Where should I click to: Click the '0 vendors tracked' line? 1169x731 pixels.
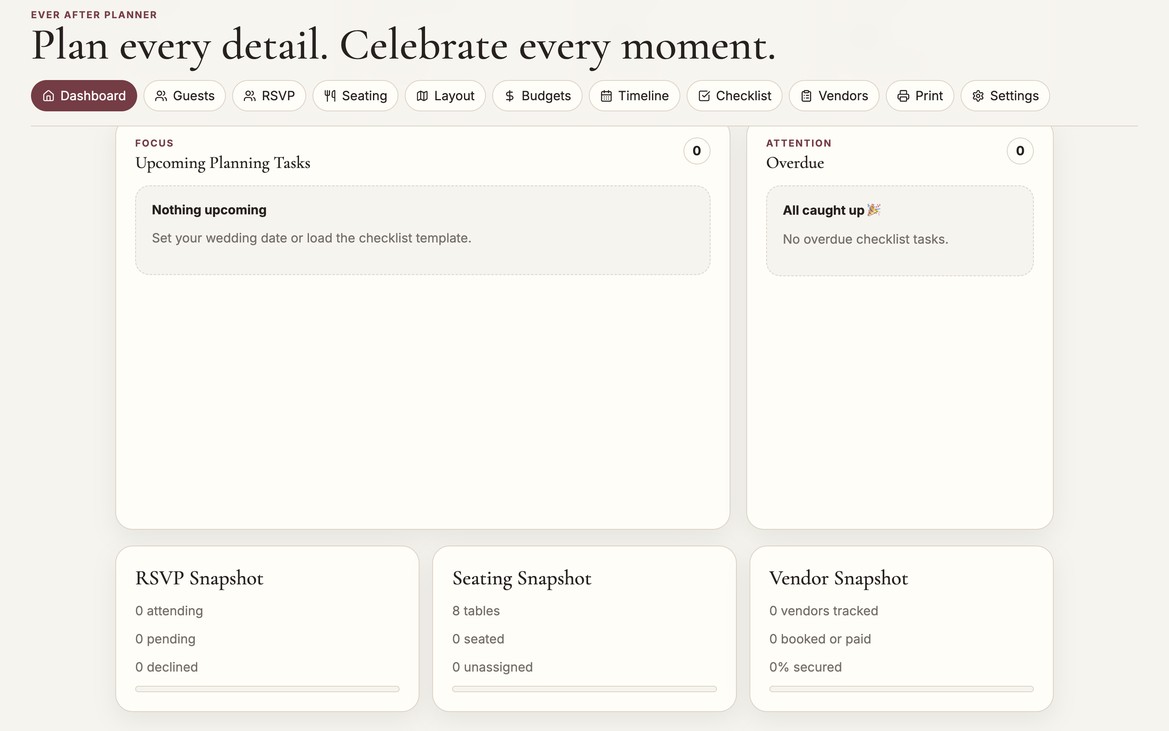tap(824, 611)
